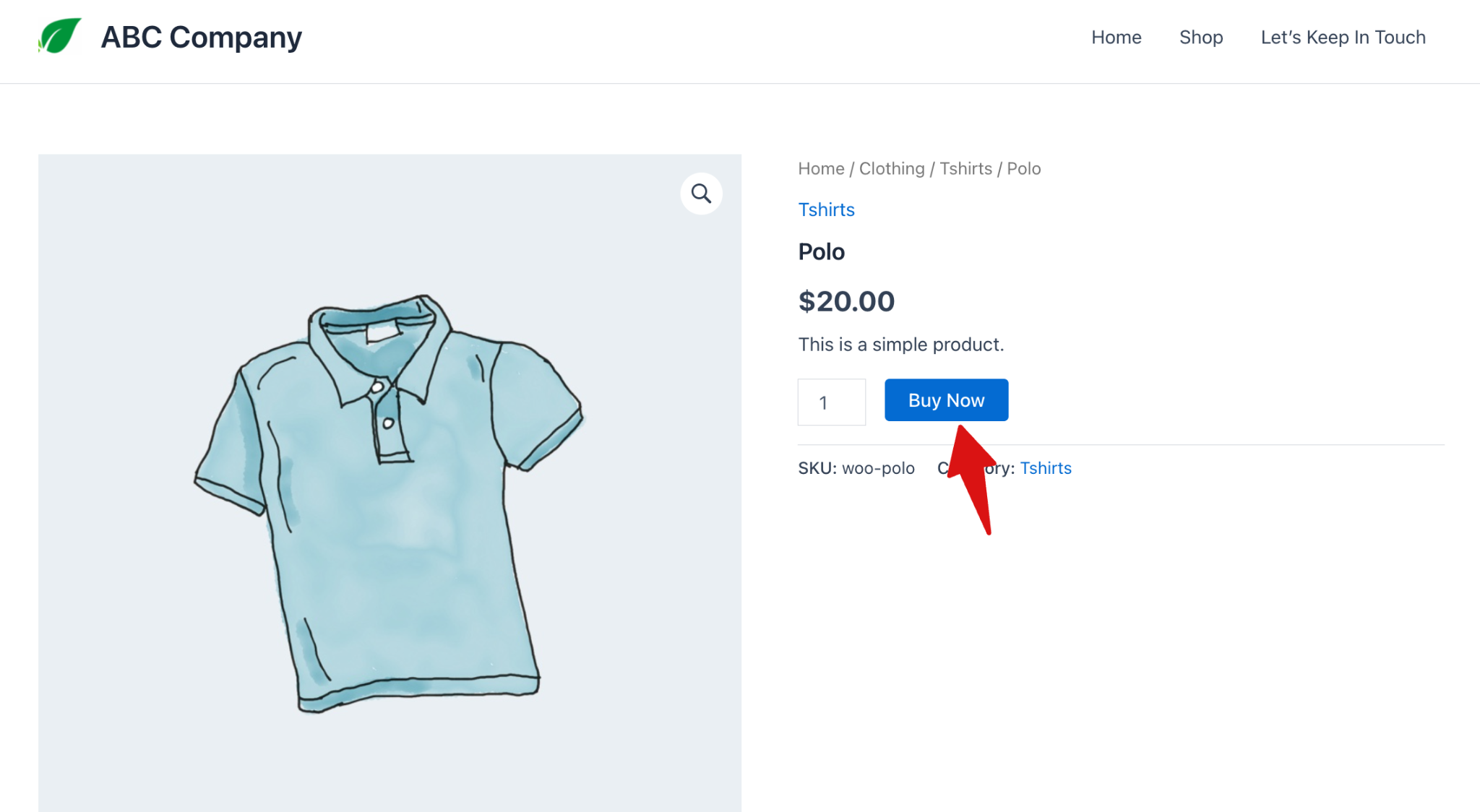This screenshot has height=812, width=1480.
Task: Click Clothing in the breadcrumb trail
Action: coord(892,168)
